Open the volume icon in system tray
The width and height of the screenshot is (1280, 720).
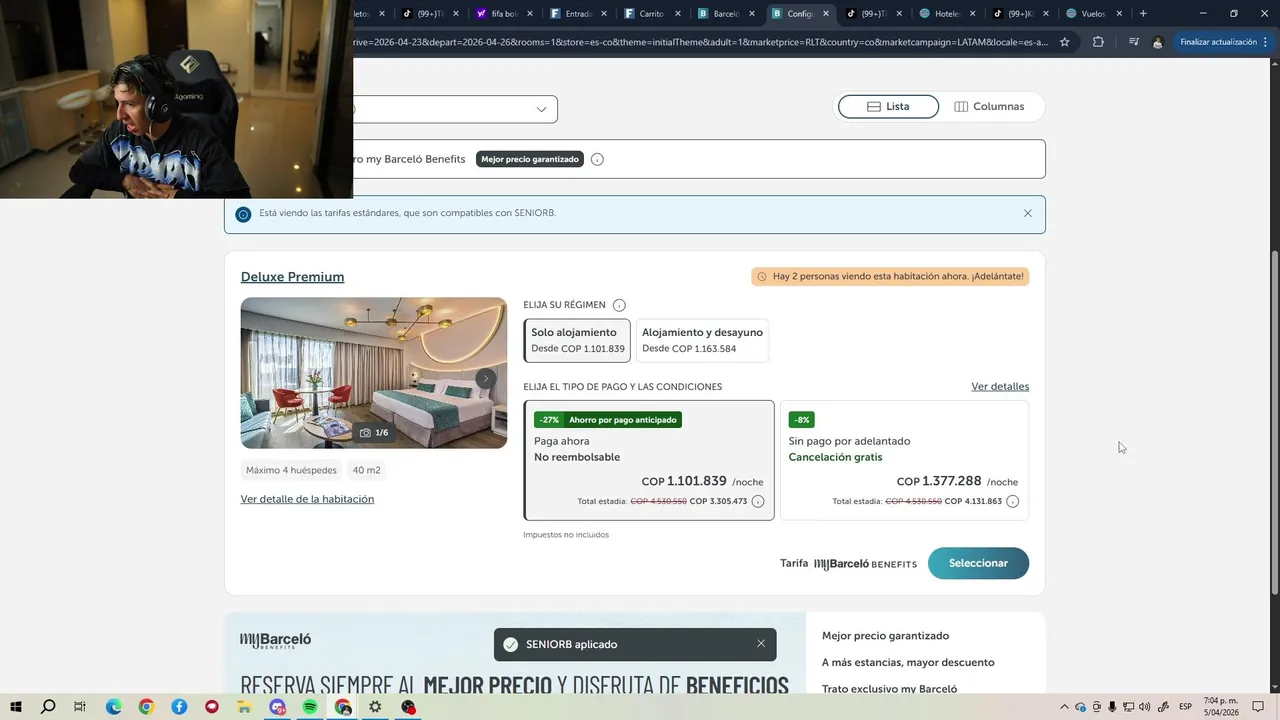(x=1144, y=707)
